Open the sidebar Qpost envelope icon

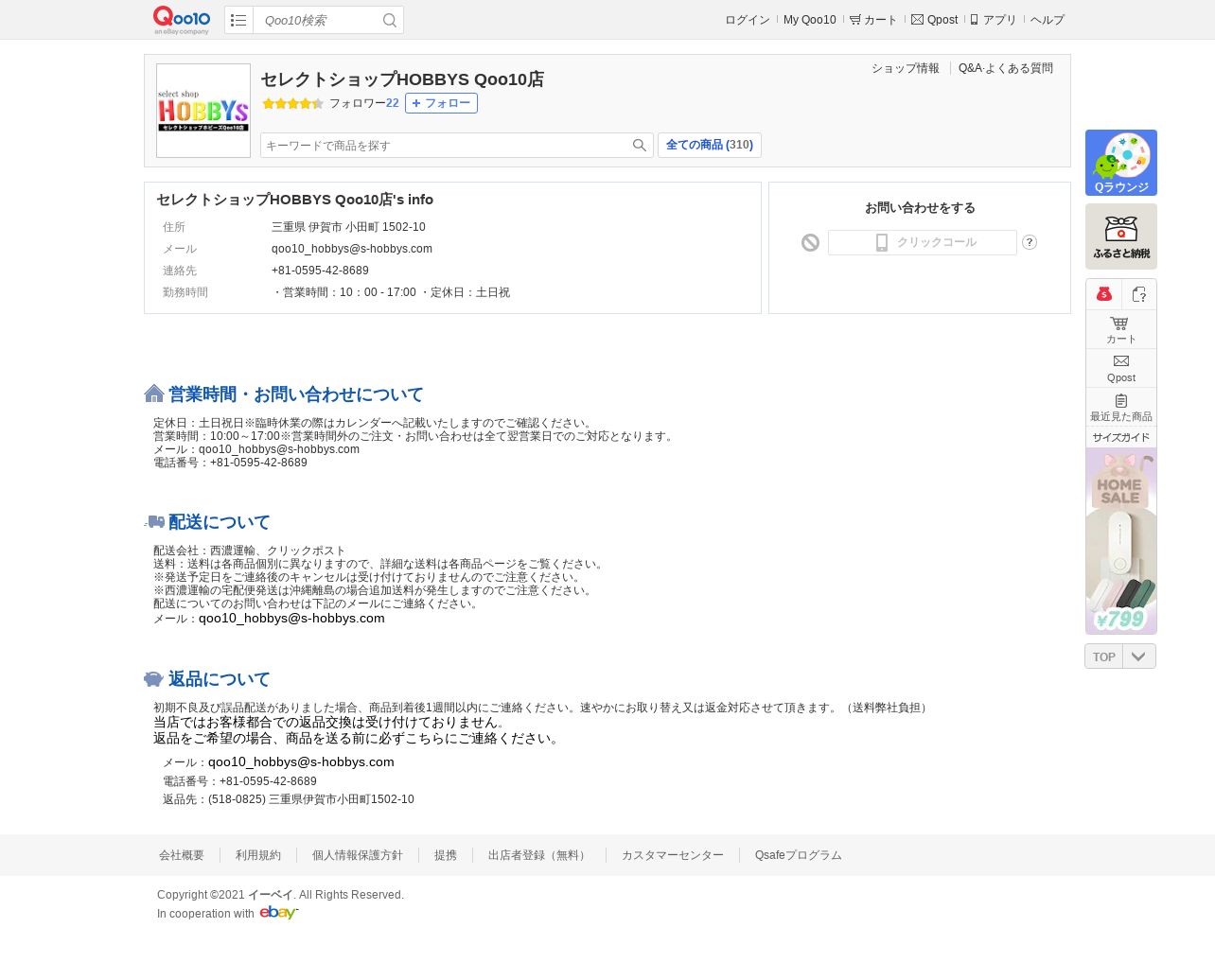(1121, 368)
